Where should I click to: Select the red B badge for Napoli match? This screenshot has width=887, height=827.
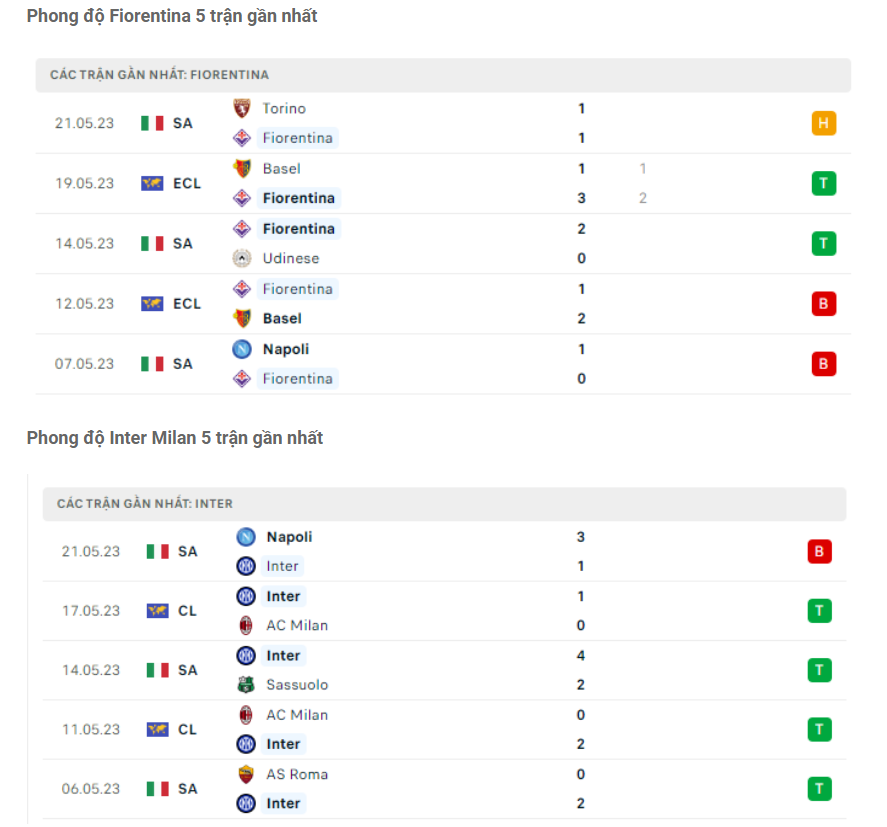click(x=824, y=364)
